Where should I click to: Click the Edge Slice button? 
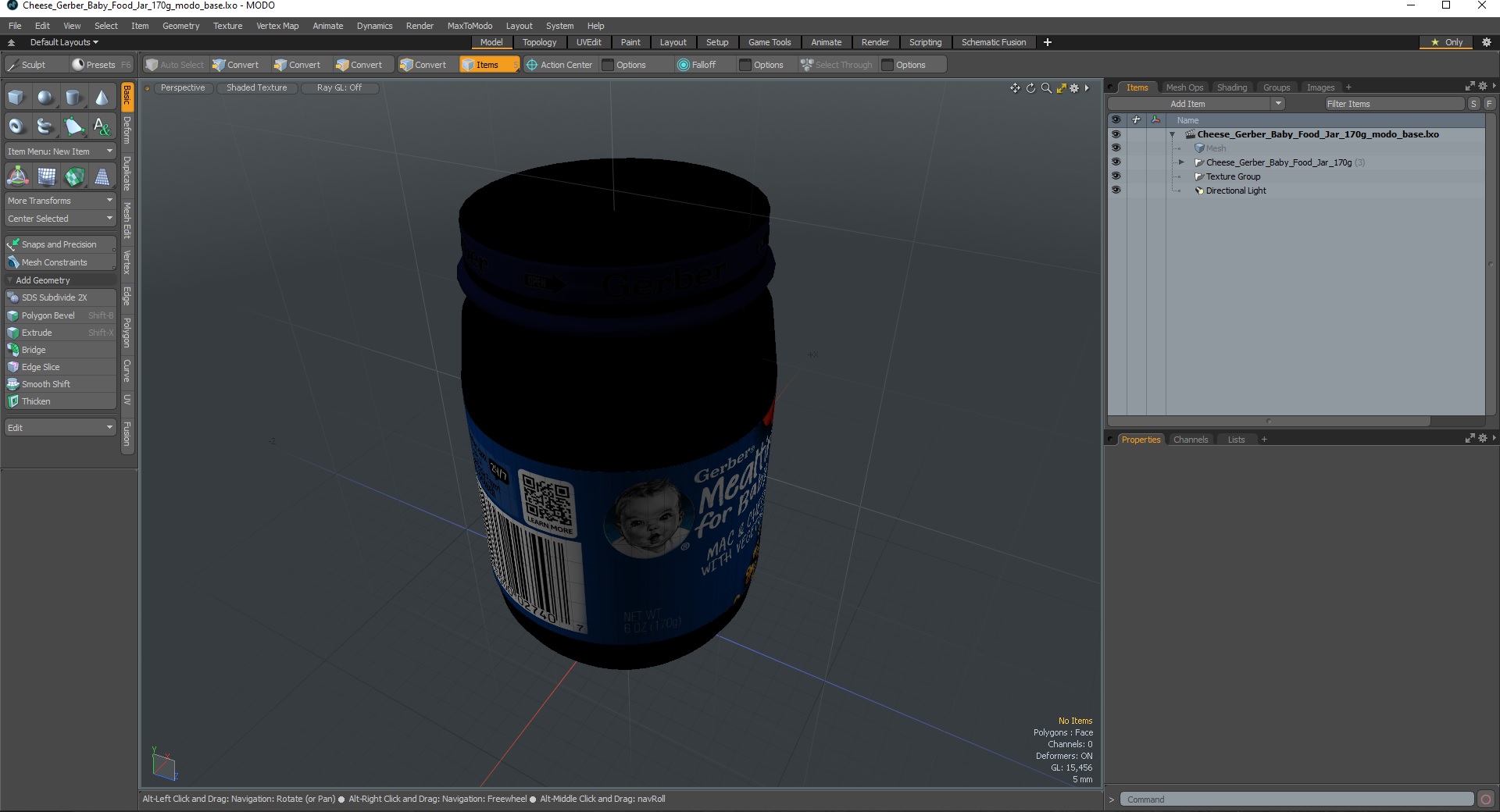[x=61, y=367]
